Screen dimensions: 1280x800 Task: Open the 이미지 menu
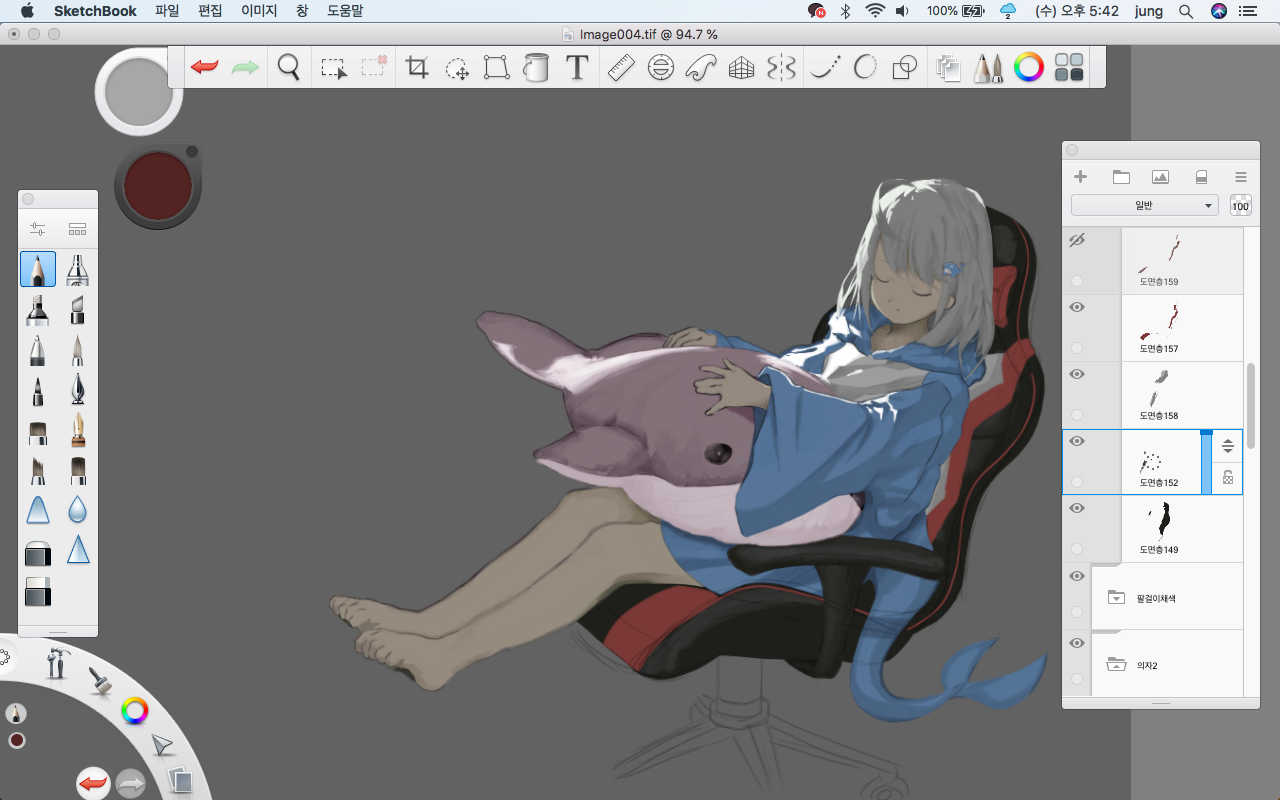(x=260, y=11)
